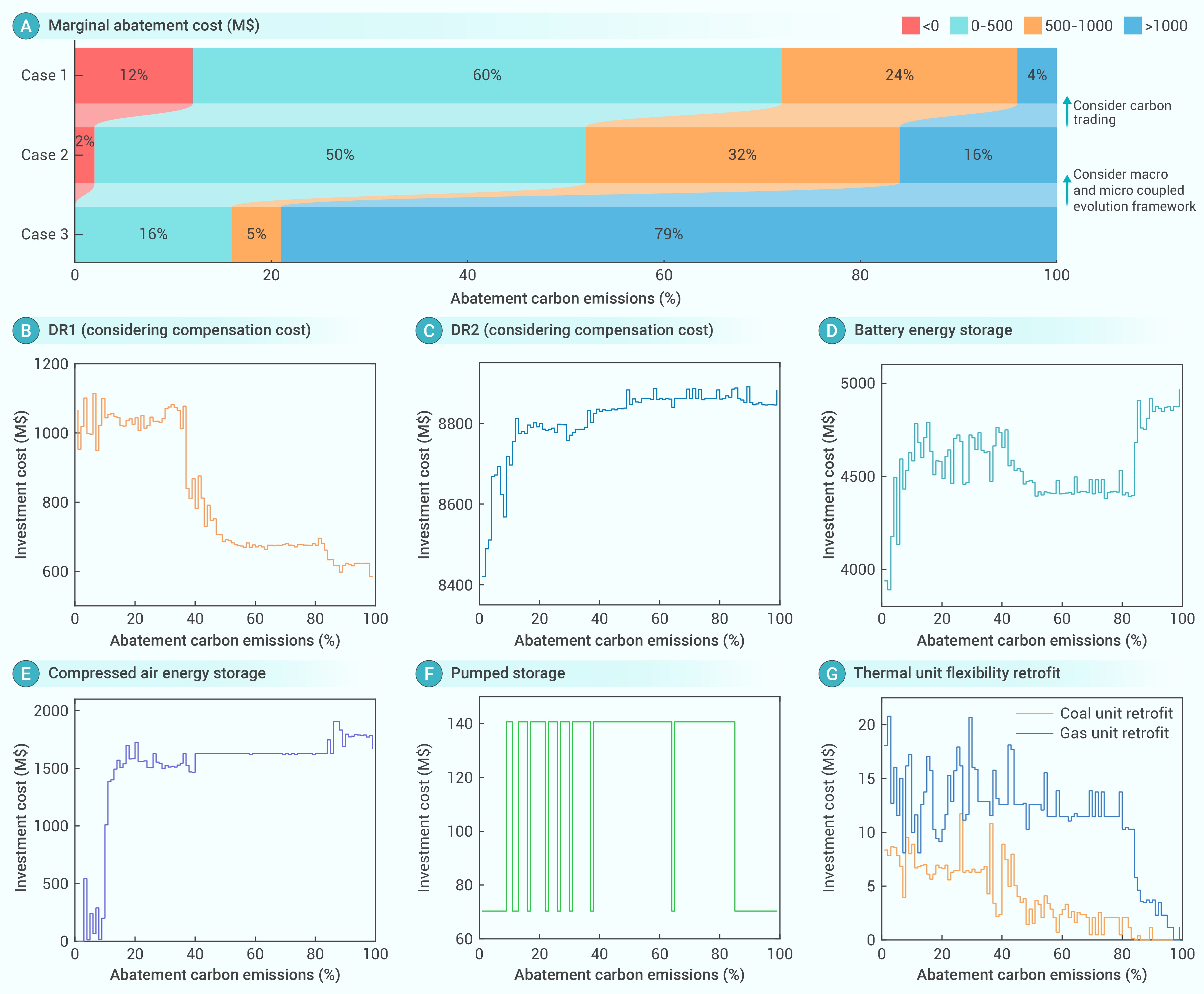
Task: Select the 'Consider macro and micro coupled evolution framework' note
Action: click(1134, 190)
